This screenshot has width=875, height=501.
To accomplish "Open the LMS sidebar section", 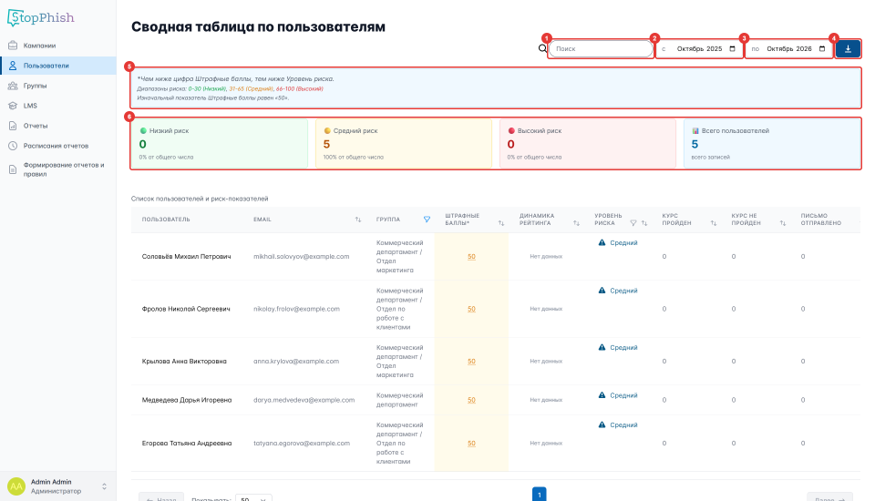I will pyautogui.click(x=30, y=105).
